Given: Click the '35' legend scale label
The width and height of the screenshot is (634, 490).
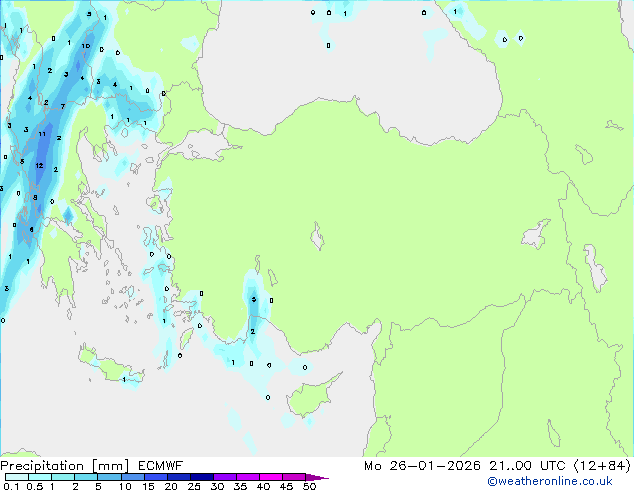Looking at the screenshot, I should click(240, 486).
